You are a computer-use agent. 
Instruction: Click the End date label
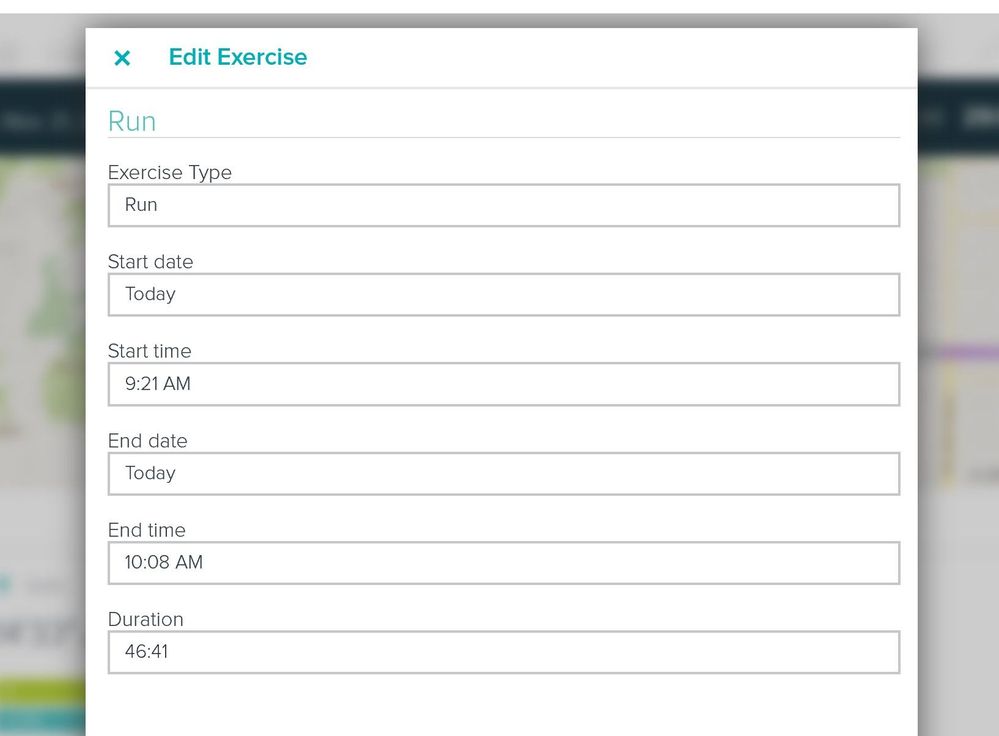[x=148, y=441]
